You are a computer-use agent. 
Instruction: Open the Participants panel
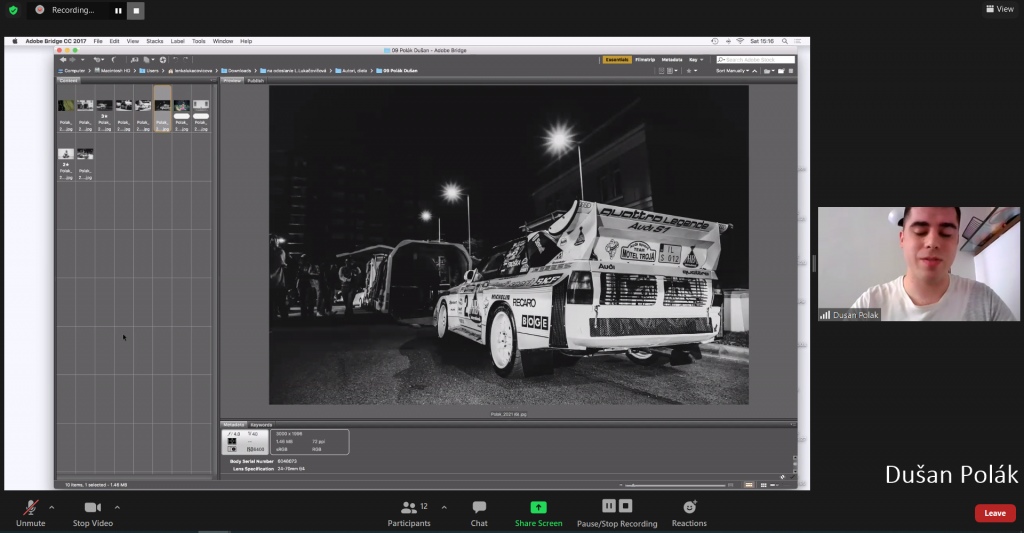[x=409, y=513]
